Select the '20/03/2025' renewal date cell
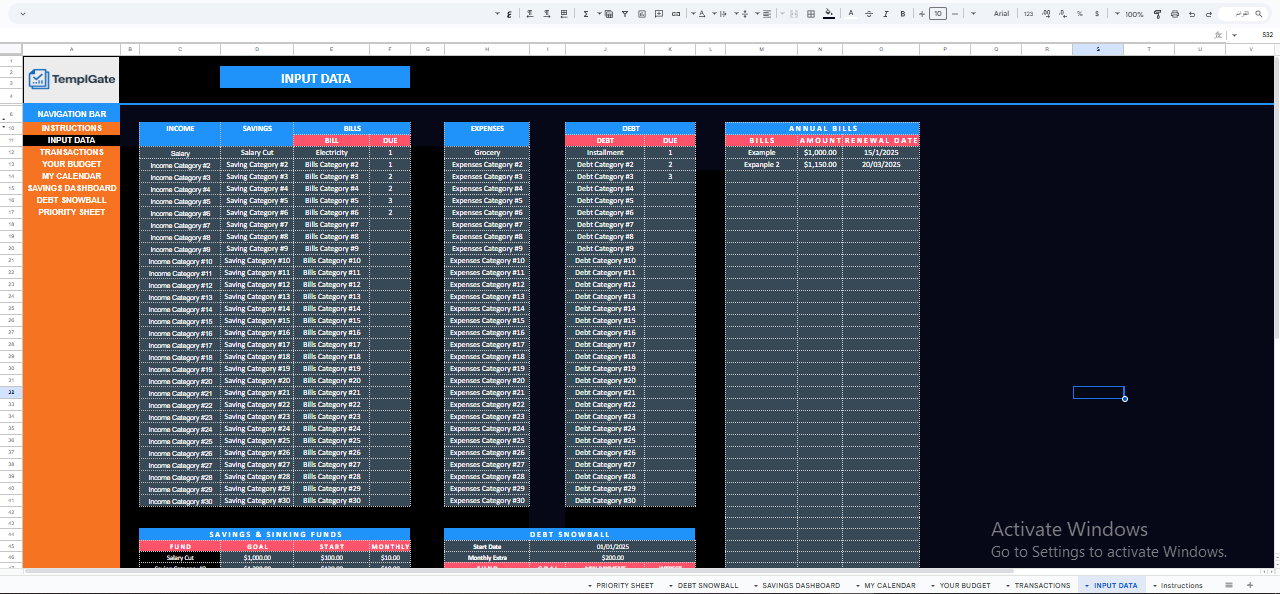This screenshot has height=594, width=1280. pyautogui.click(x=881, y=164)
